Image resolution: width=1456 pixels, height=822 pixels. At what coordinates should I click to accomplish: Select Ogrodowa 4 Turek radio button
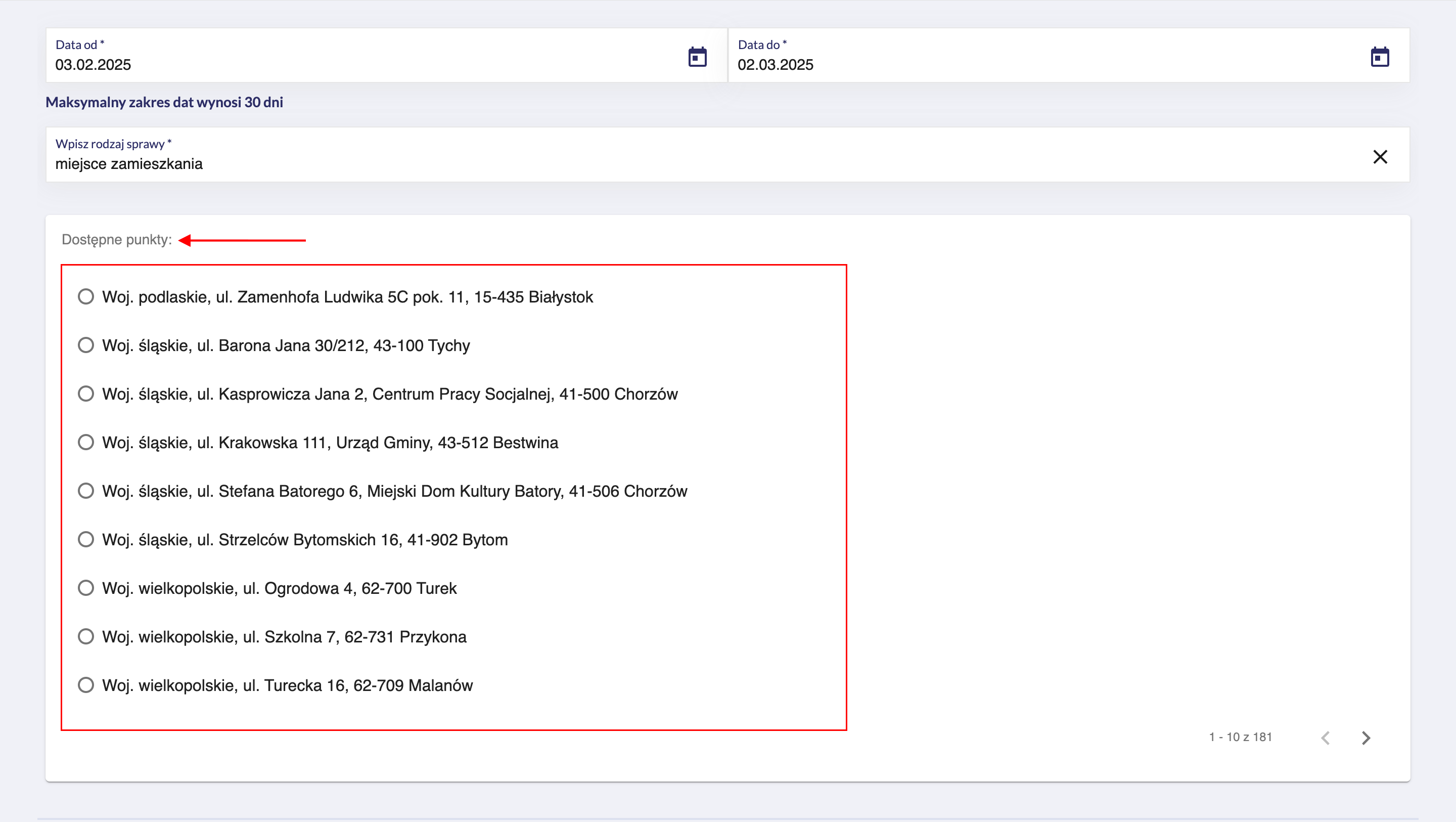pyautogui.click(x=86, y=588)
